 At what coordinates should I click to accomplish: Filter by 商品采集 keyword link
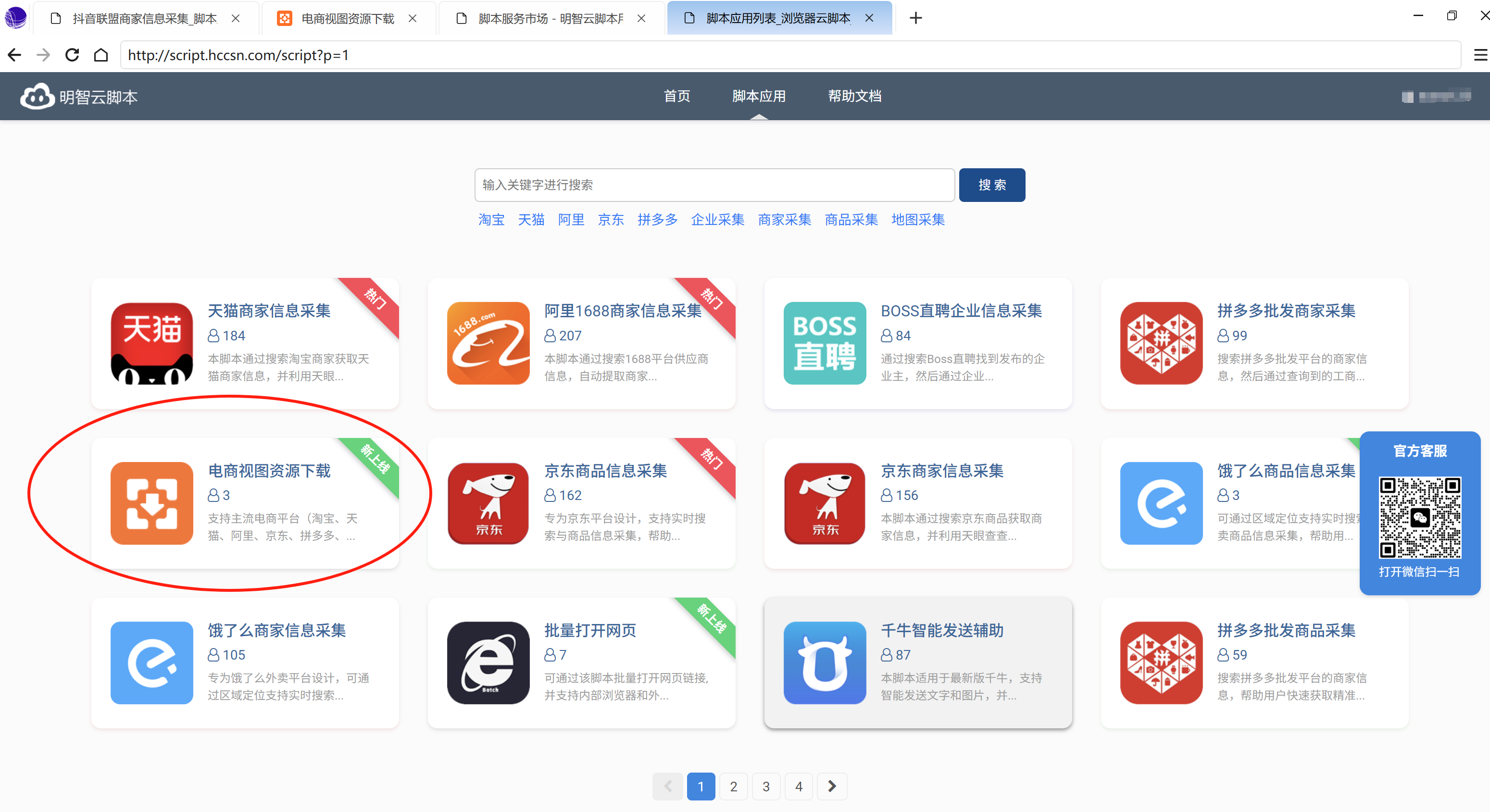[851, 220]
